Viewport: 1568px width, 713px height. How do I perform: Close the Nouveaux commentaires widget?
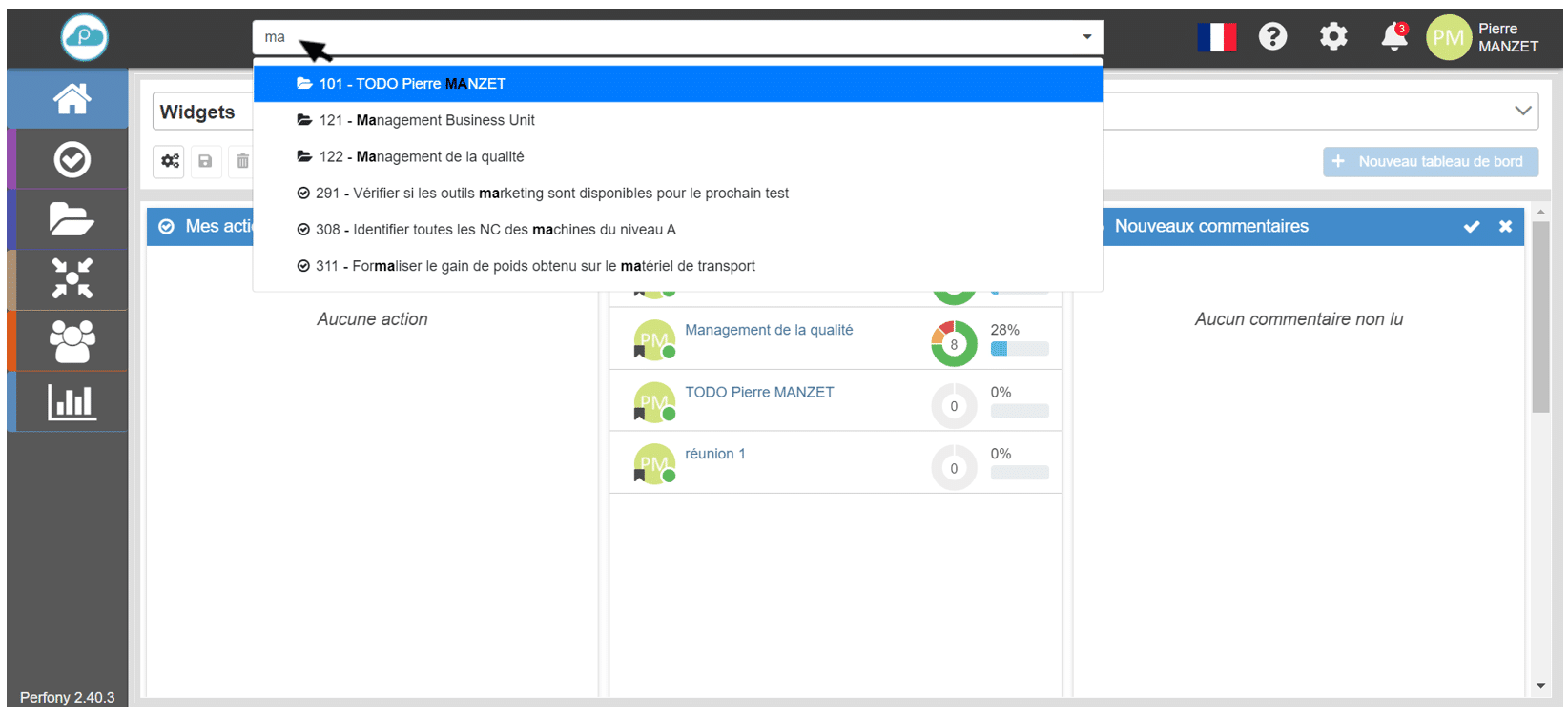pyautogui.click(x=1505, y=227)
